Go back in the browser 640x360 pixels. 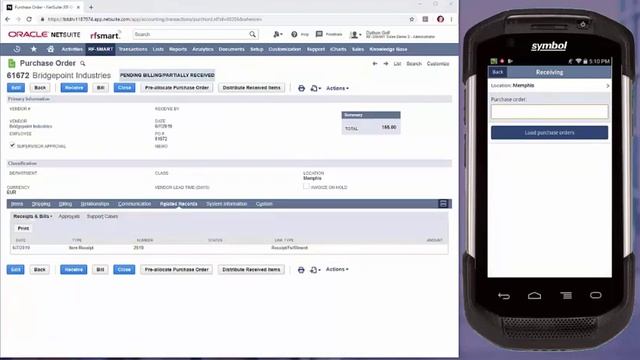(x=8, y=19)
